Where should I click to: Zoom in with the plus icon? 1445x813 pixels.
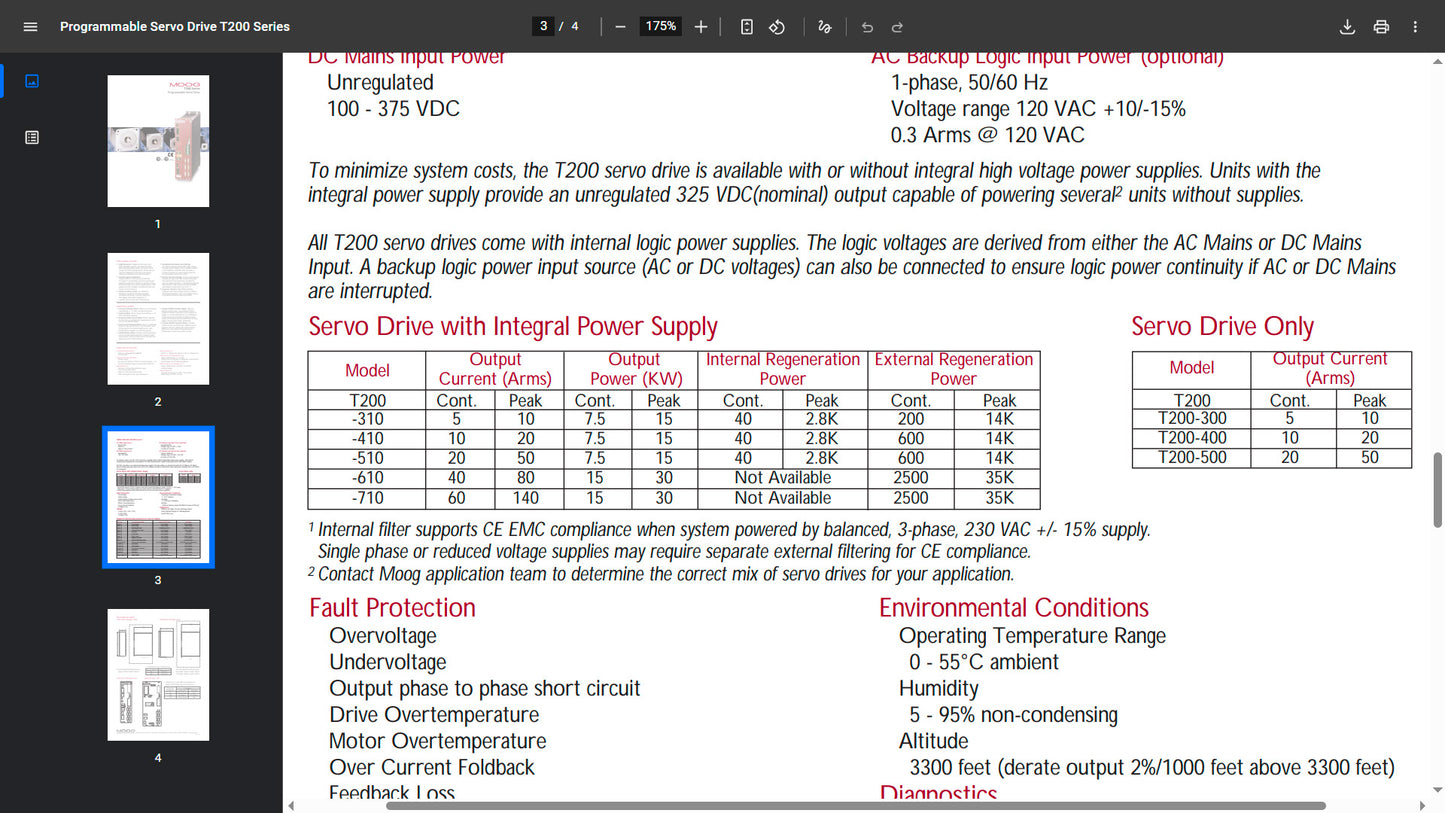(701, 27)
